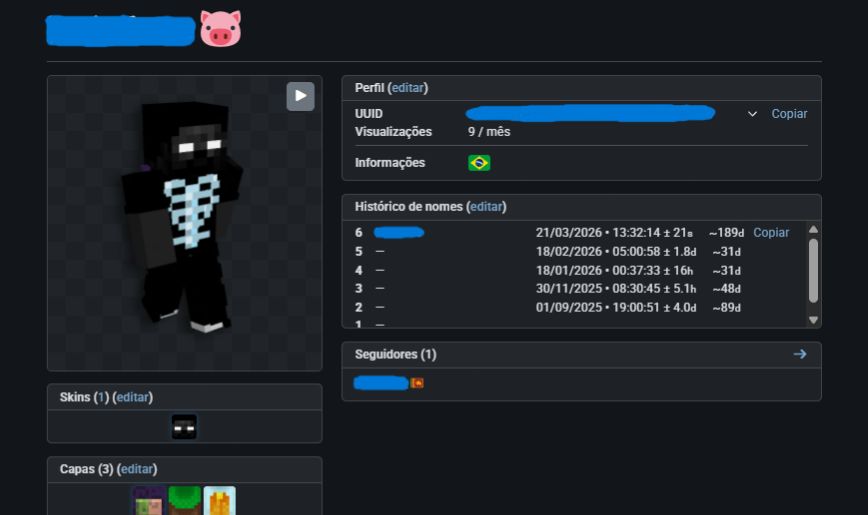Edit the Skins section

pyautogui.click(x=132, y=397)
